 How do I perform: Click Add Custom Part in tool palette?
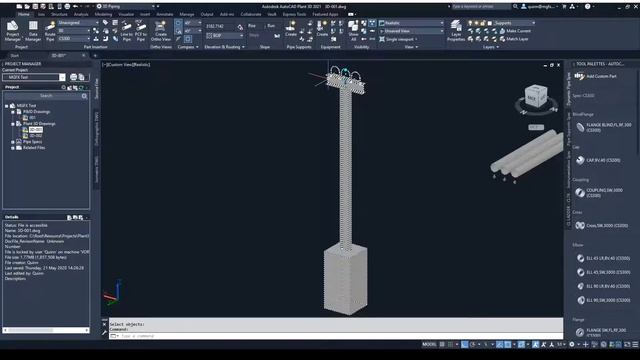click(596, 76)
